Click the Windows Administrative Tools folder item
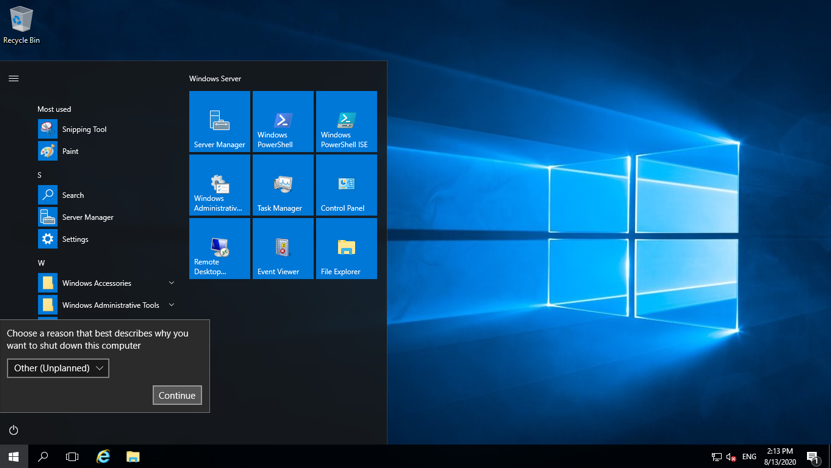831x468 pixels. (x=106, y=305)
